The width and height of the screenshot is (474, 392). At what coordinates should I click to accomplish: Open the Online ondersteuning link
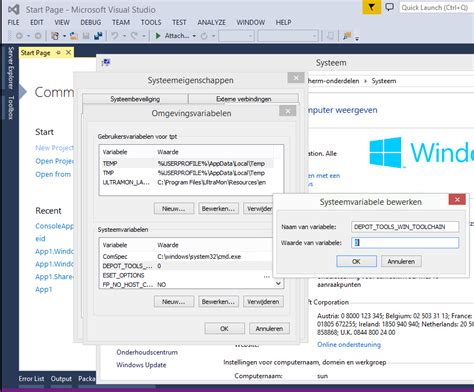coord(349,344)
